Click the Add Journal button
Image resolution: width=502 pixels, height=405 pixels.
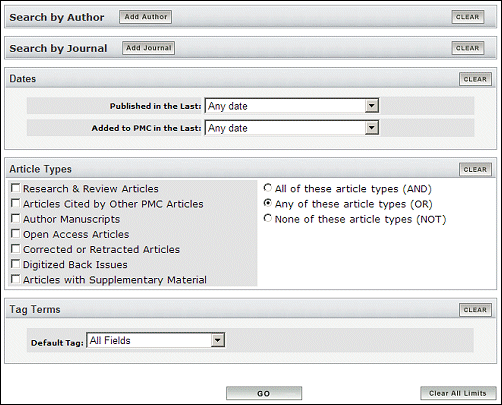point(148,48)
